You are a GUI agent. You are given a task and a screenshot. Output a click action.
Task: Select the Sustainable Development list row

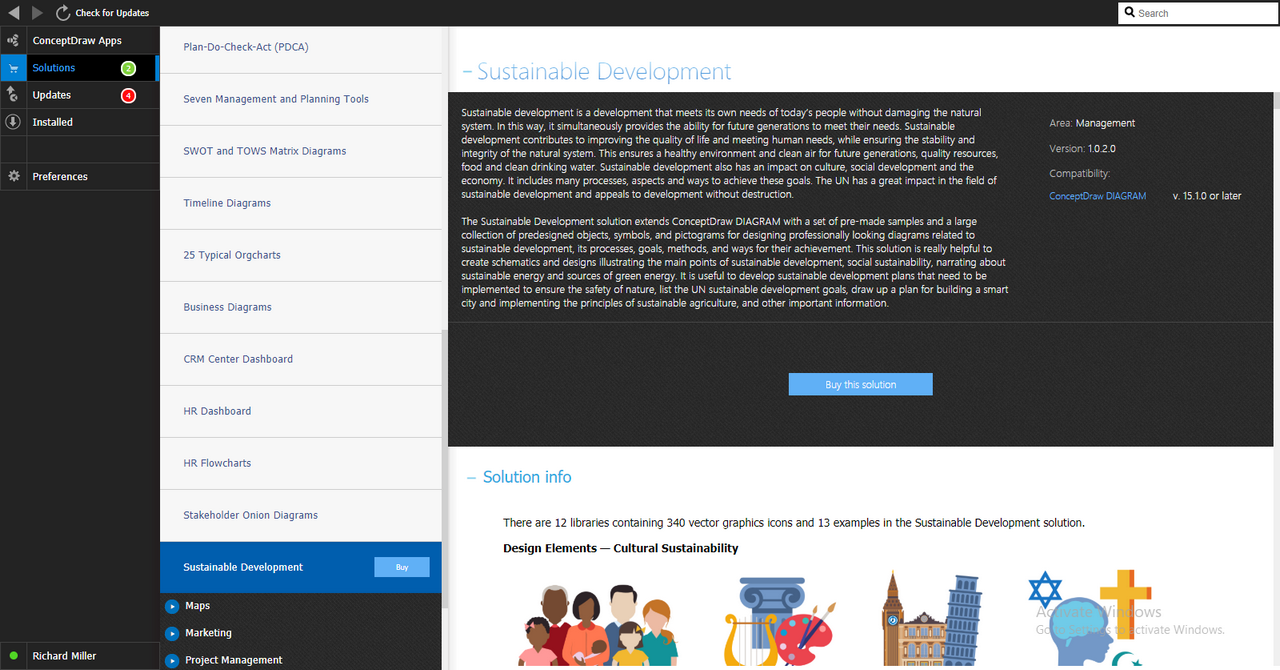pos(301,567)
